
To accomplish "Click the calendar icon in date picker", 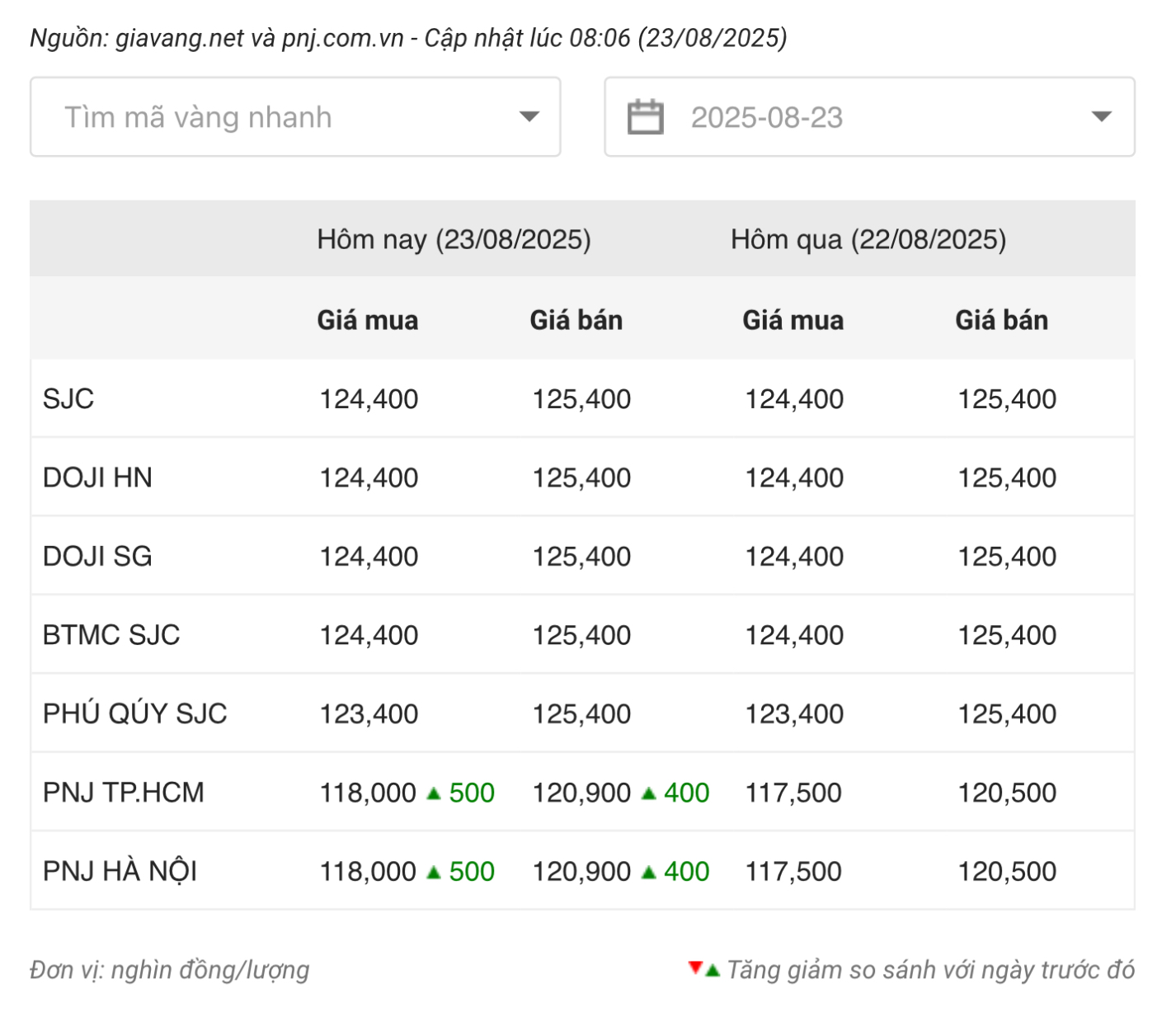I will (x=645, y=117).
